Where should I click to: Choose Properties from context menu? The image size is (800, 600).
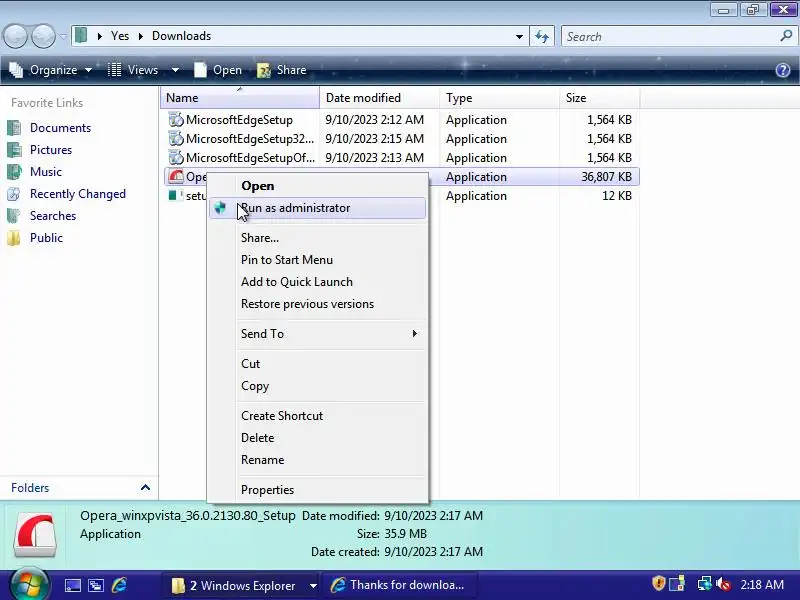click(317, 490)
